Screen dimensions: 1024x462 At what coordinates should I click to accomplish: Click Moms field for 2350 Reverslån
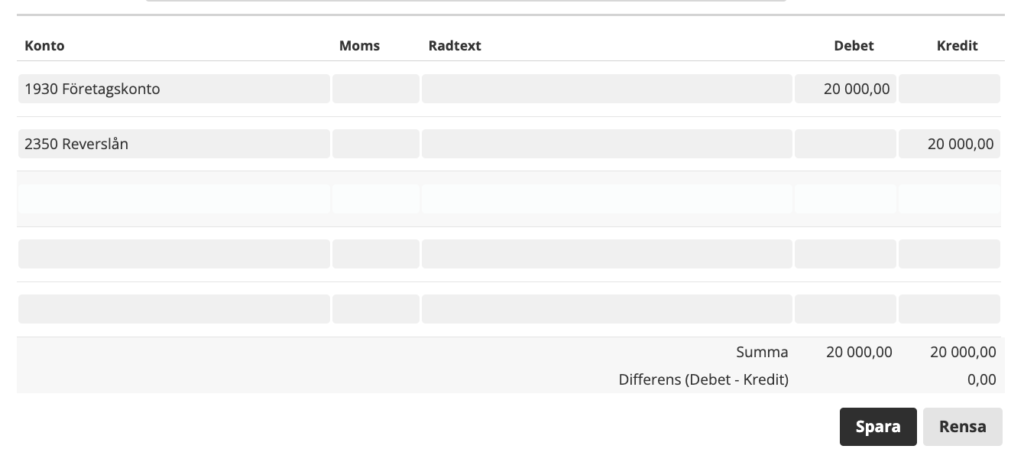[x=375, y=144]
